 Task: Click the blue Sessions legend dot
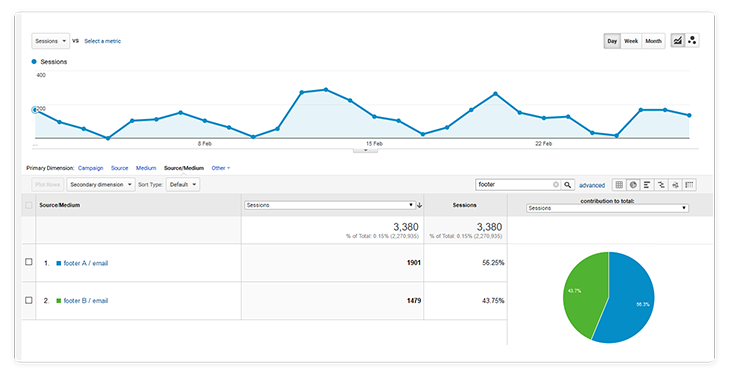(34, 61)
